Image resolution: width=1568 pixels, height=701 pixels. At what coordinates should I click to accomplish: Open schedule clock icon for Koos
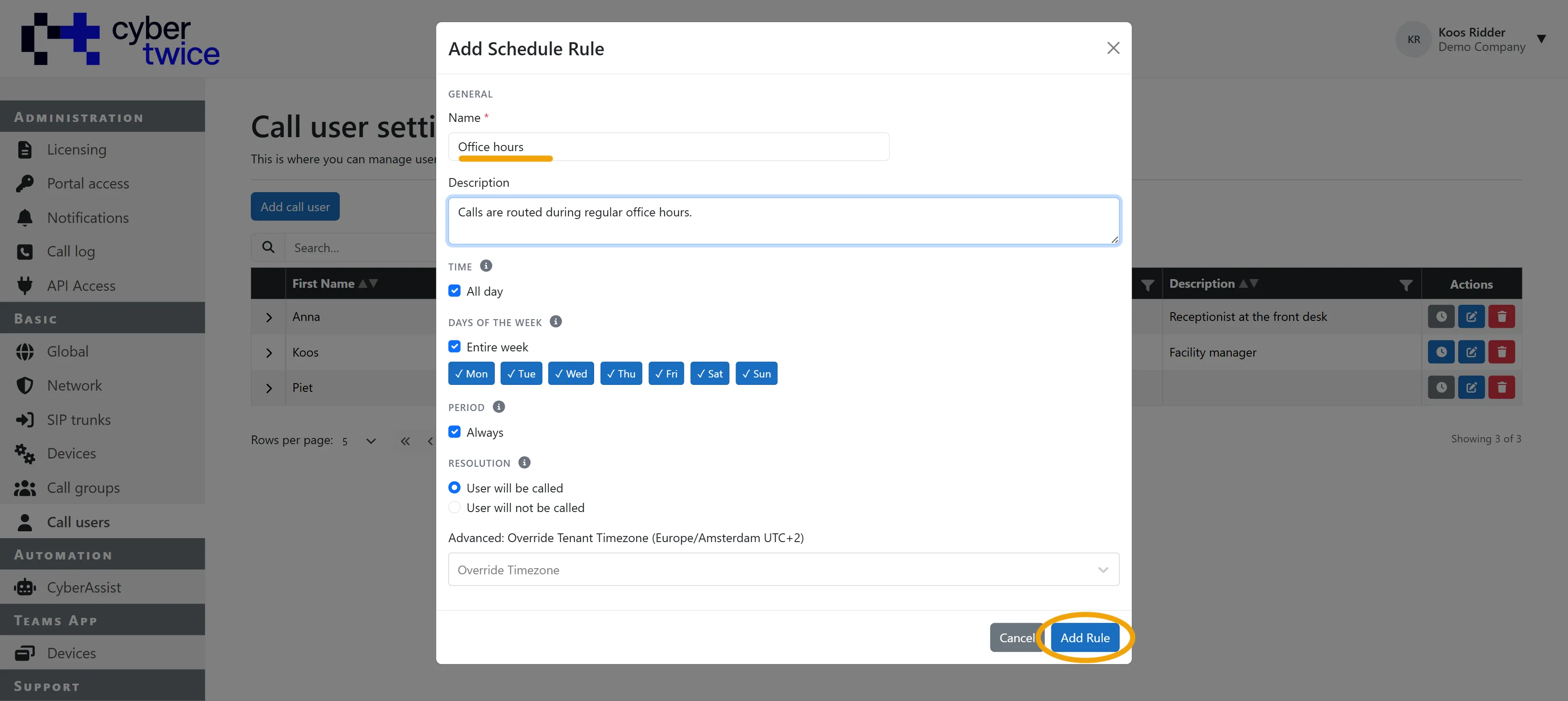click(1441, 352)
